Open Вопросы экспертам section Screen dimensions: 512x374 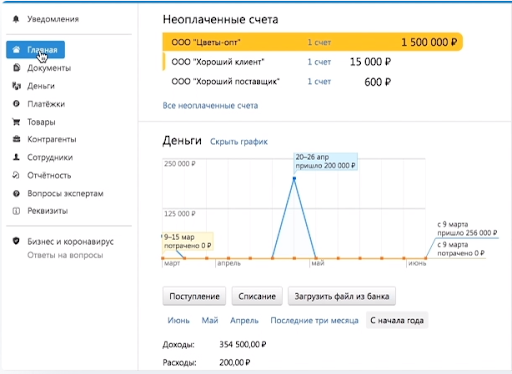pyautogui.click(x=65, y=193)
